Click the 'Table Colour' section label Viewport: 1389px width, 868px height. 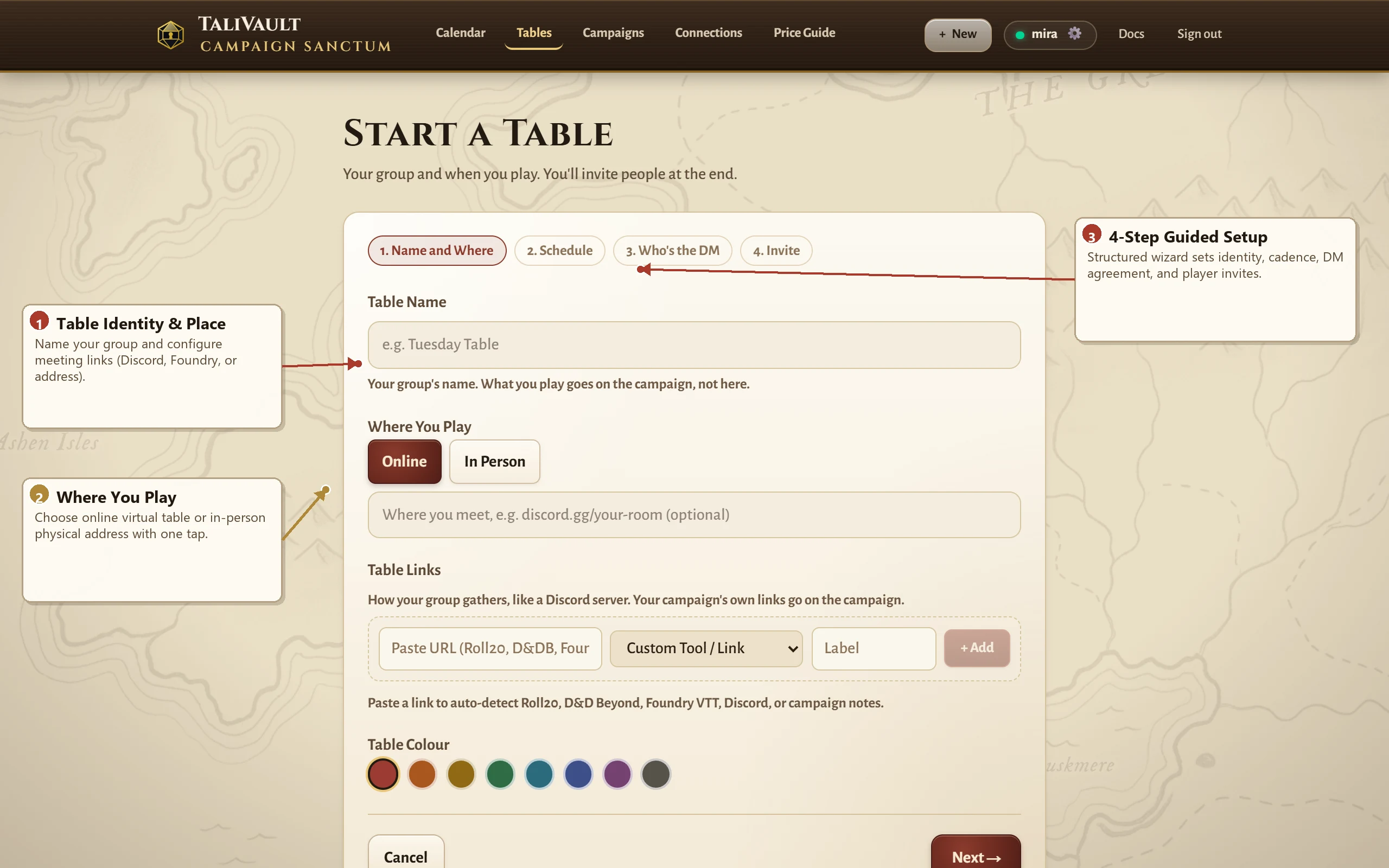pos(408,744)
